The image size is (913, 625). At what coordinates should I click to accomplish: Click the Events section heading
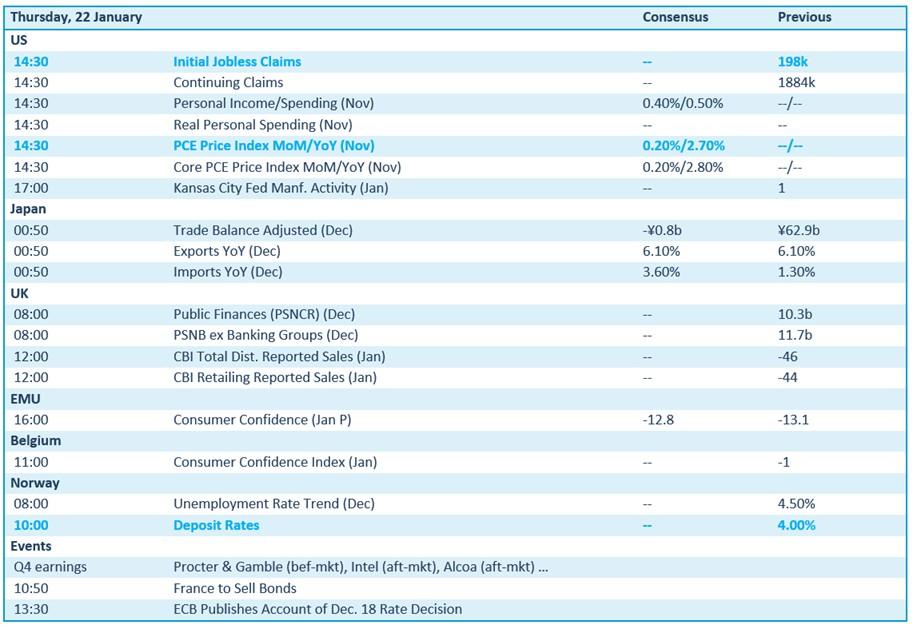[31, 546]
